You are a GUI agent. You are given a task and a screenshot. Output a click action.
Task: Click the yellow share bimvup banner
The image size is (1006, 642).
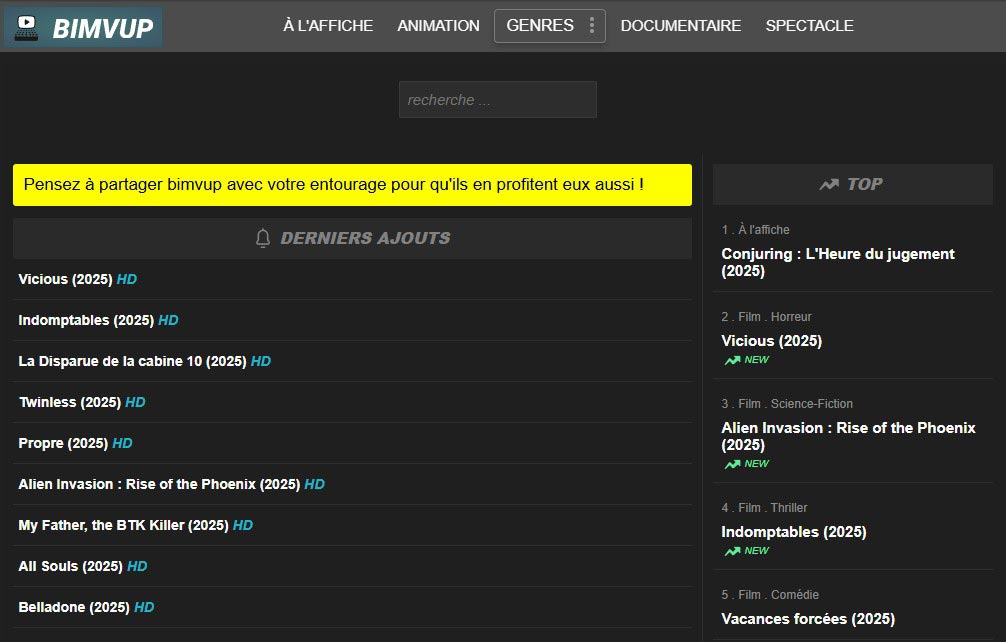352,185
